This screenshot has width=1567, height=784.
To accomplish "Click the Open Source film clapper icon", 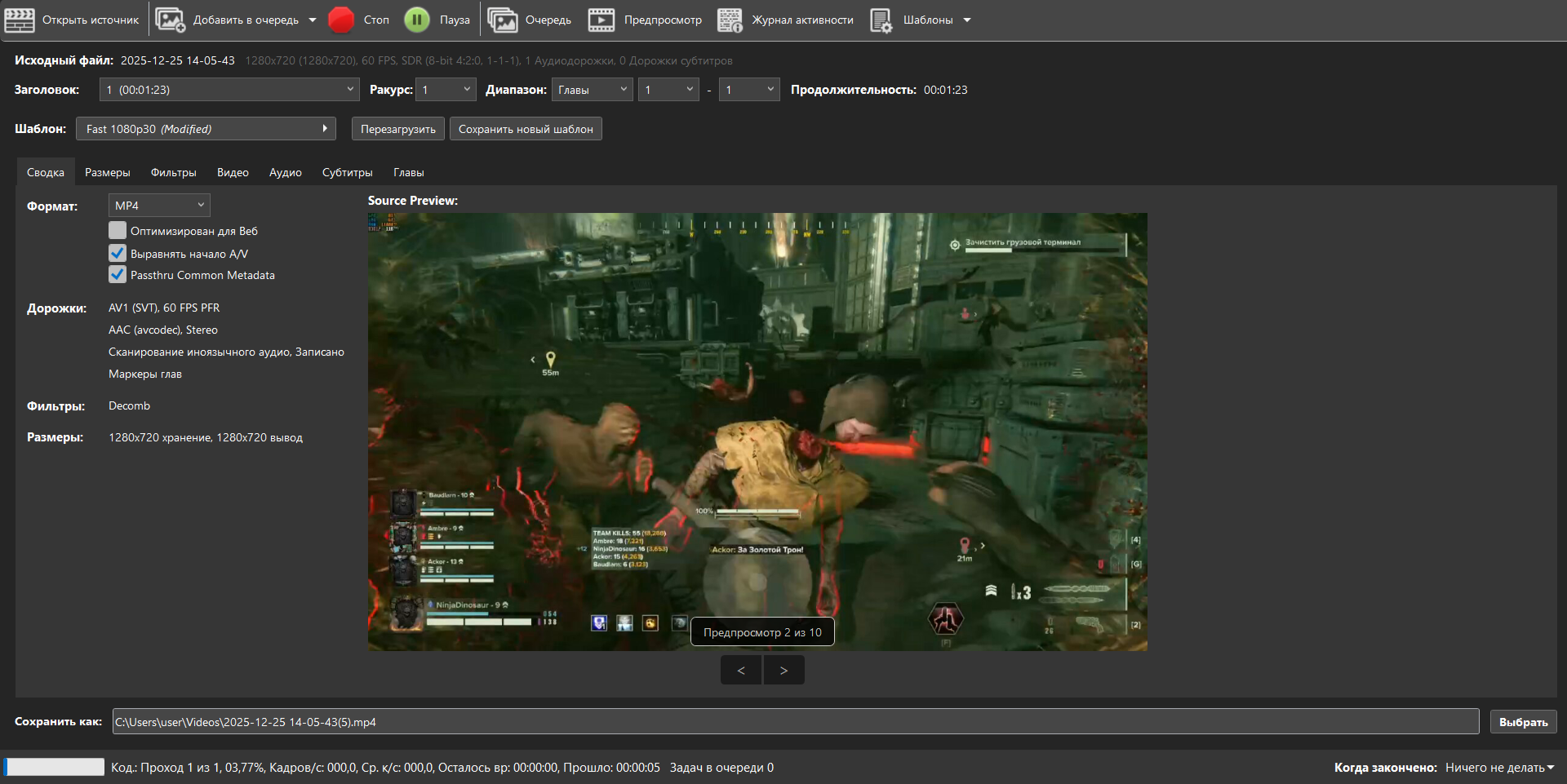I will (20, 20).
